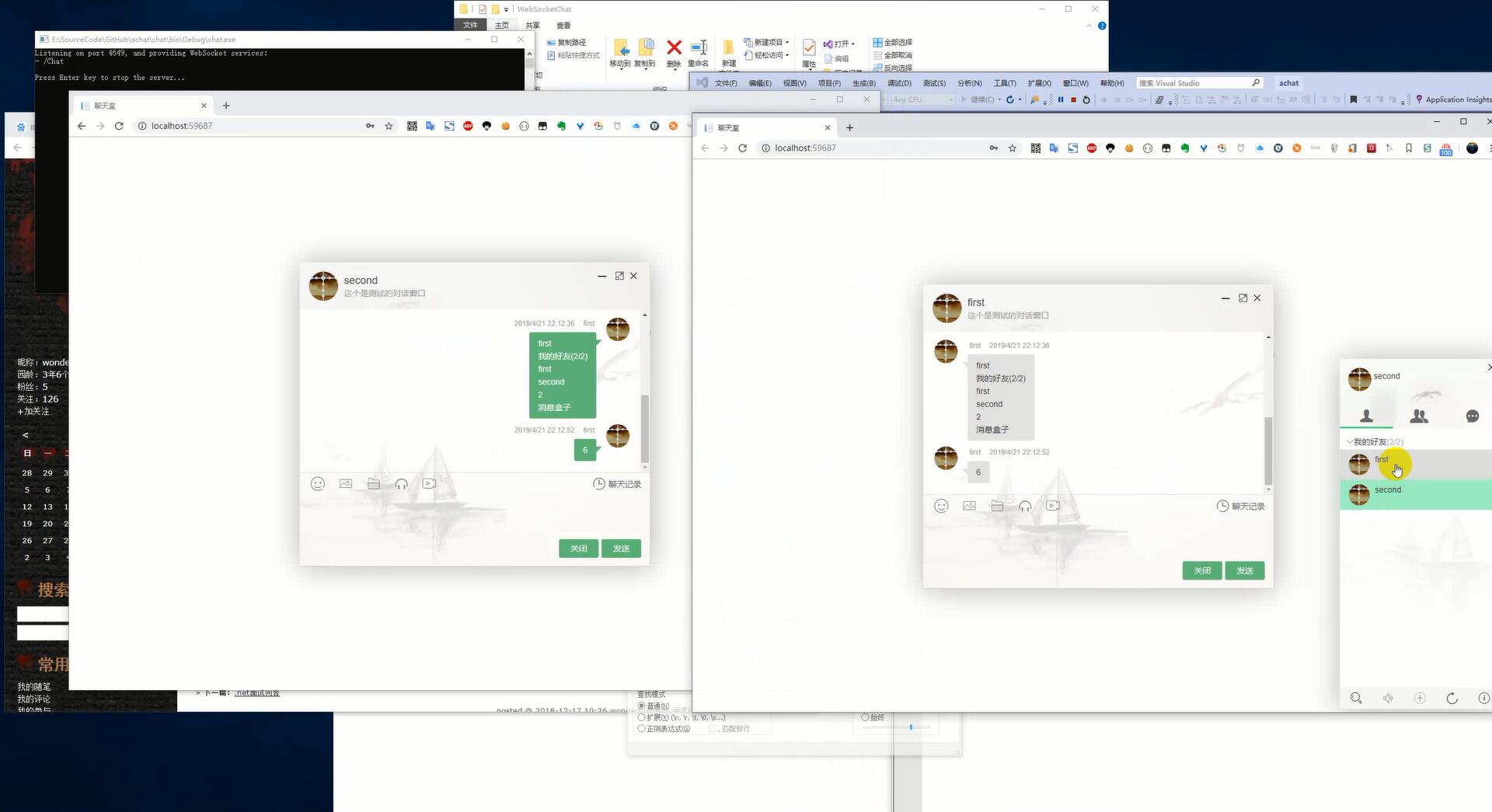The image size is (1492, 812).
Task: Open Visual Studio 调试(D) menu
Action: click(899, 83)
